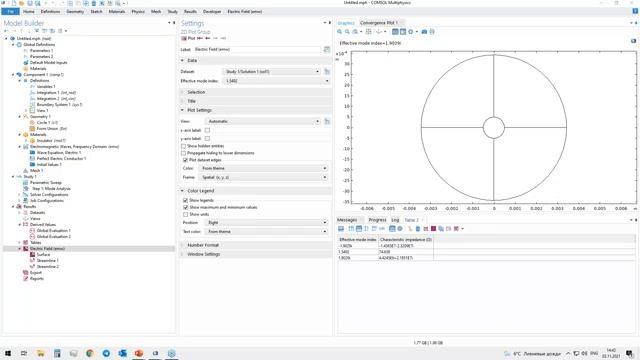640x360 pixels.
Task: Click the Open folder icon in quick access toolbar
Action: [x=22, y=3]
